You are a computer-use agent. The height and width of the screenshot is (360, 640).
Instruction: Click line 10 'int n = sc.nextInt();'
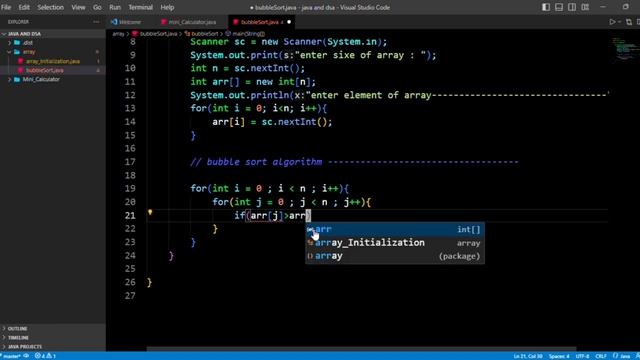(247, 68)
